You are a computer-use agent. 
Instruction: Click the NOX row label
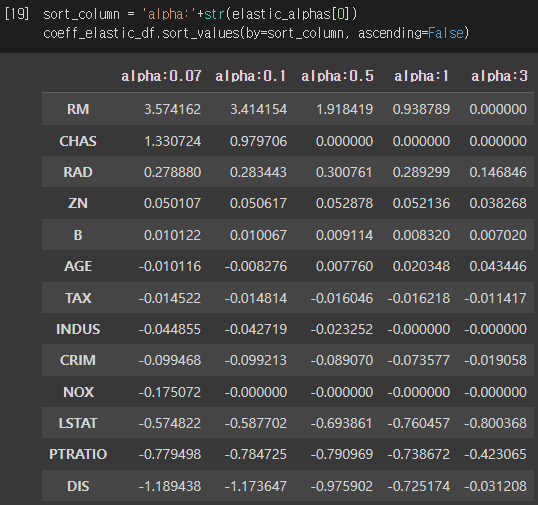[x=78, y=392]
